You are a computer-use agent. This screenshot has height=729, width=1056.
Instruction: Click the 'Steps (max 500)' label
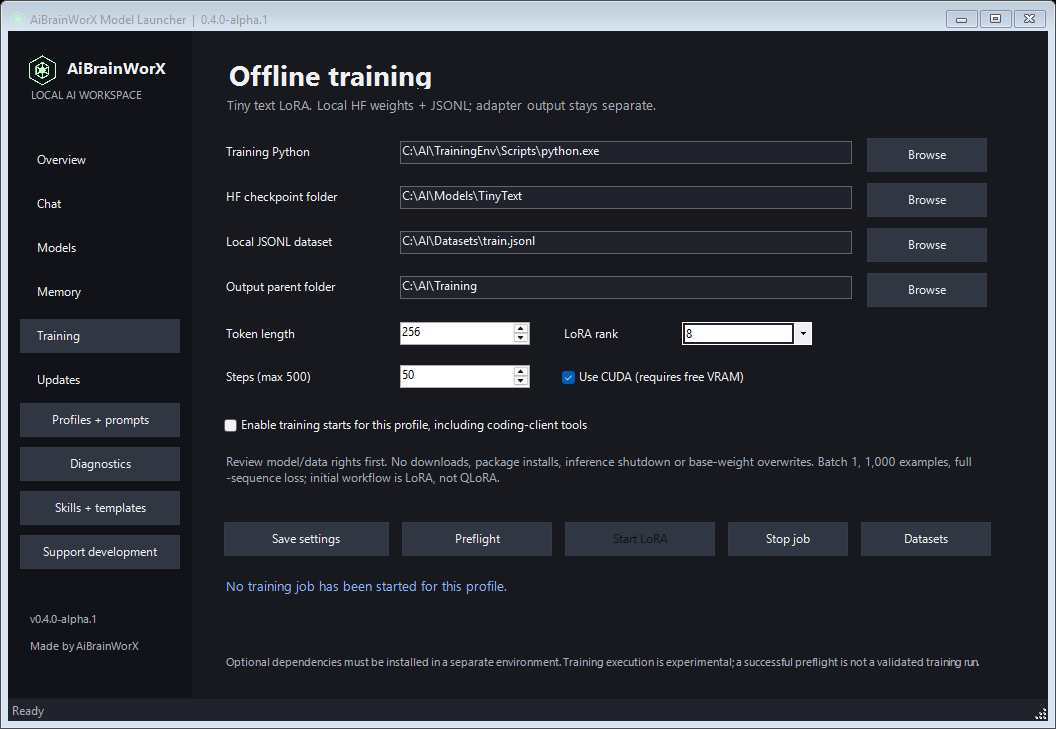pos(268,377)
